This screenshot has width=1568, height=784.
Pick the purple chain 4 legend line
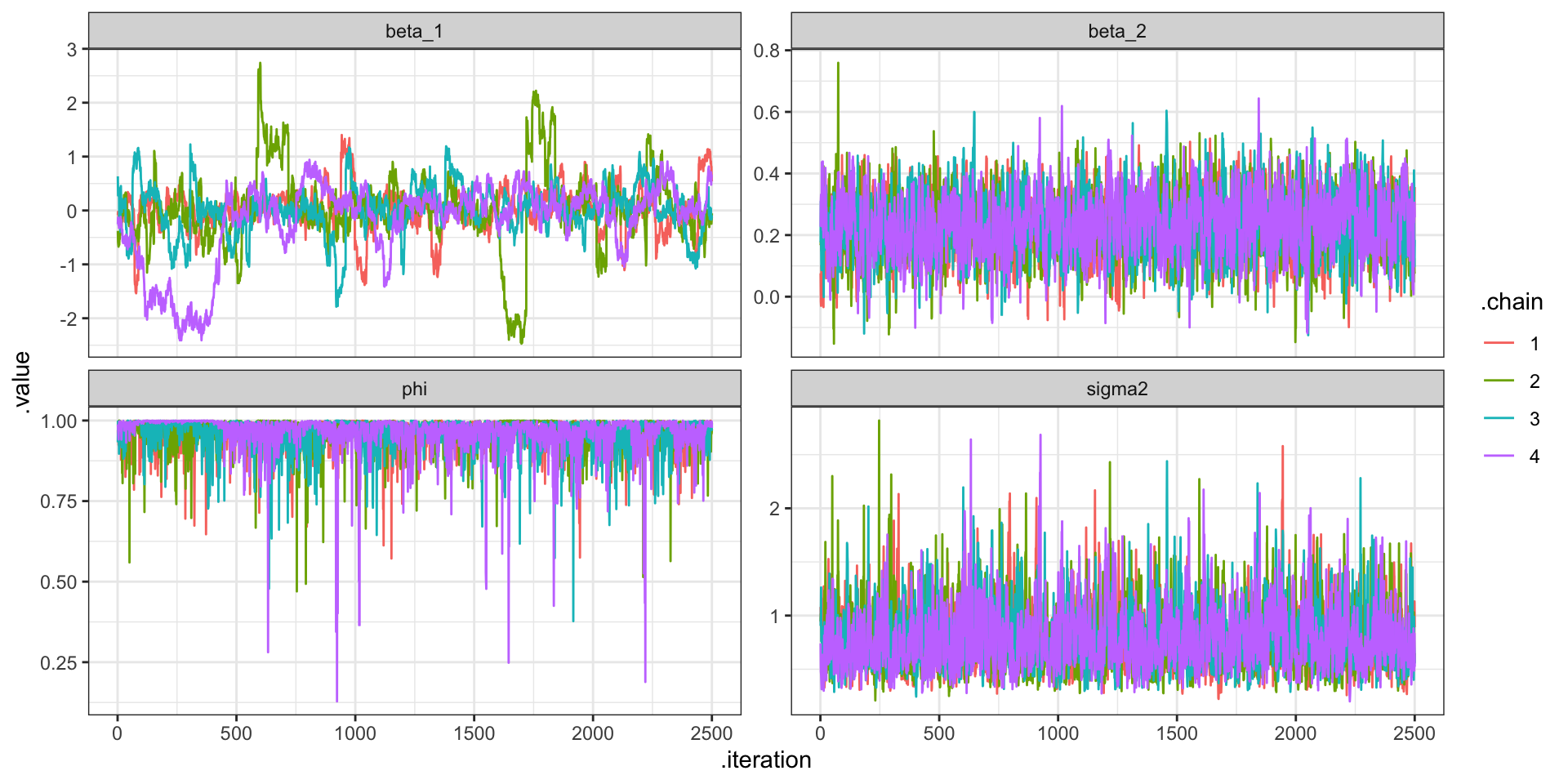point(1499,457)
